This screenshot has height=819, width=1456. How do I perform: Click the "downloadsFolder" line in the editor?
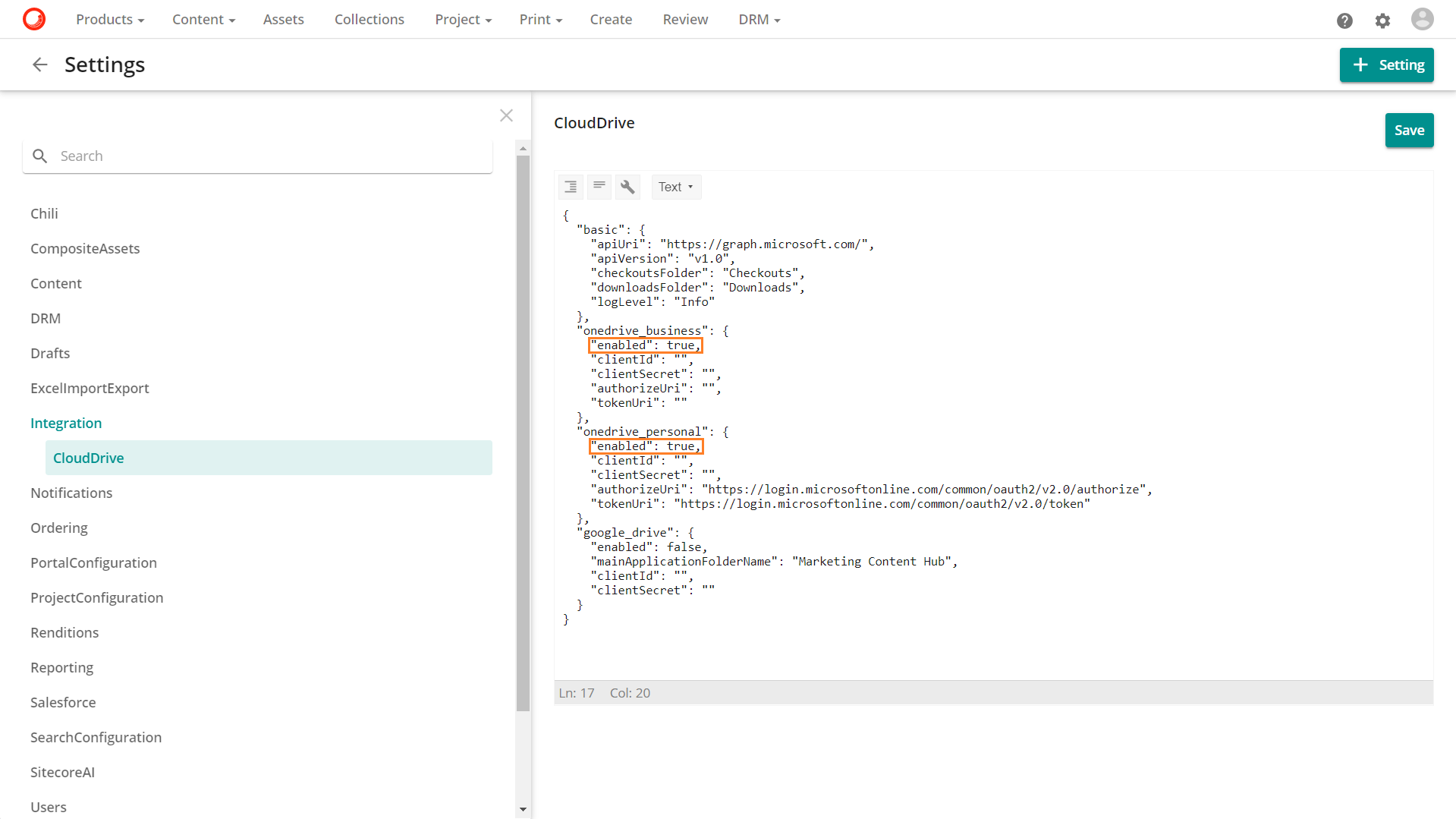697,288
